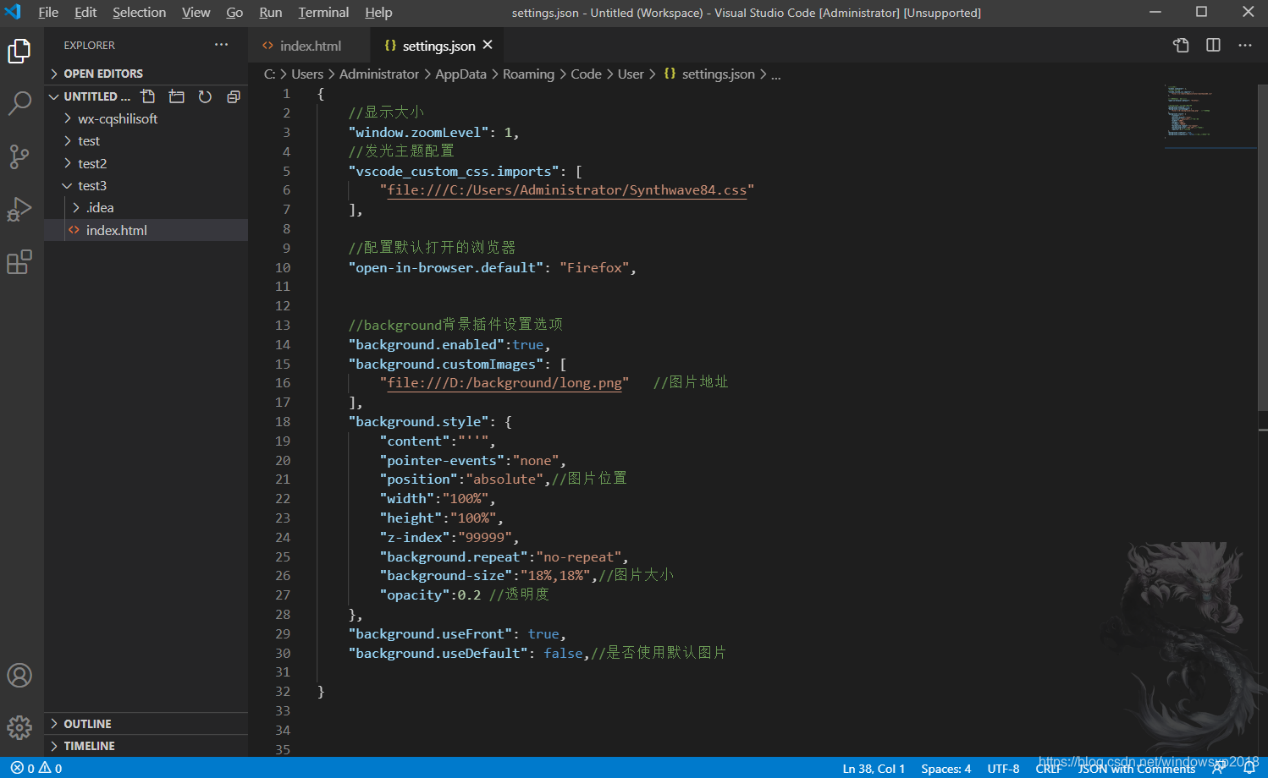Split the editor to the right
Image resolution: width=1268 pixels, height=778 pixels.
(1213, 45)
